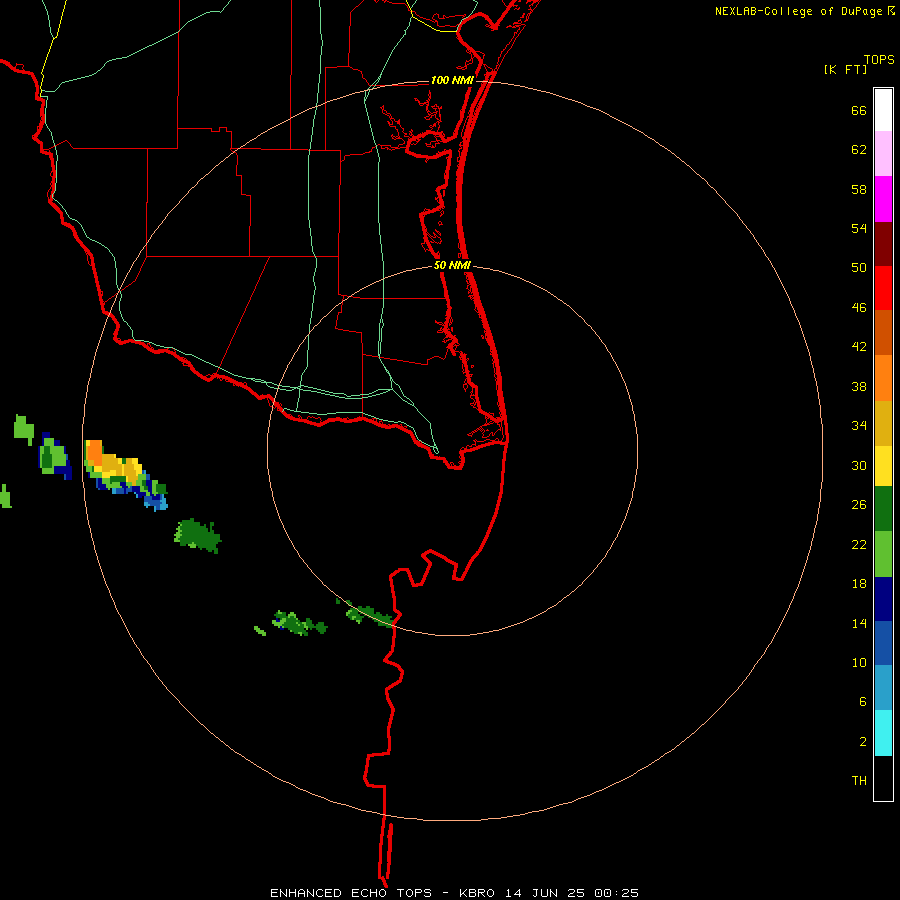Click the '30' legend value
Image resolution: width=900 pixels, height=900 pixels.
click(859, 465)
